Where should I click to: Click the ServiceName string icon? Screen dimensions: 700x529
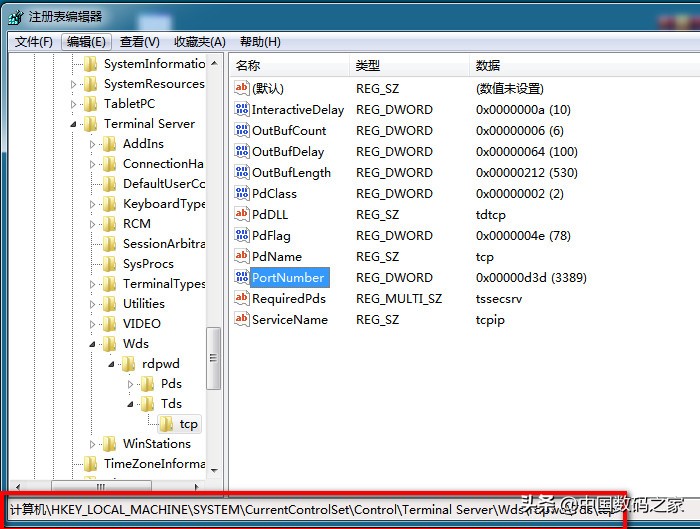click(x=241, y=319)
